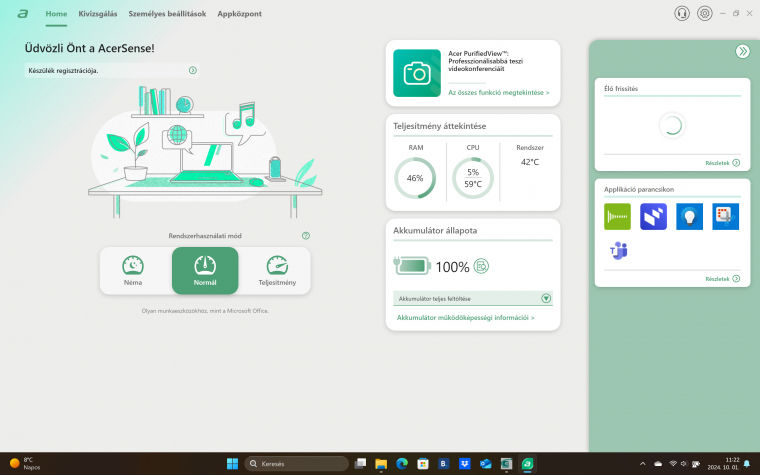Click the AcerSense taskbar icon

[x=527, y=464]
